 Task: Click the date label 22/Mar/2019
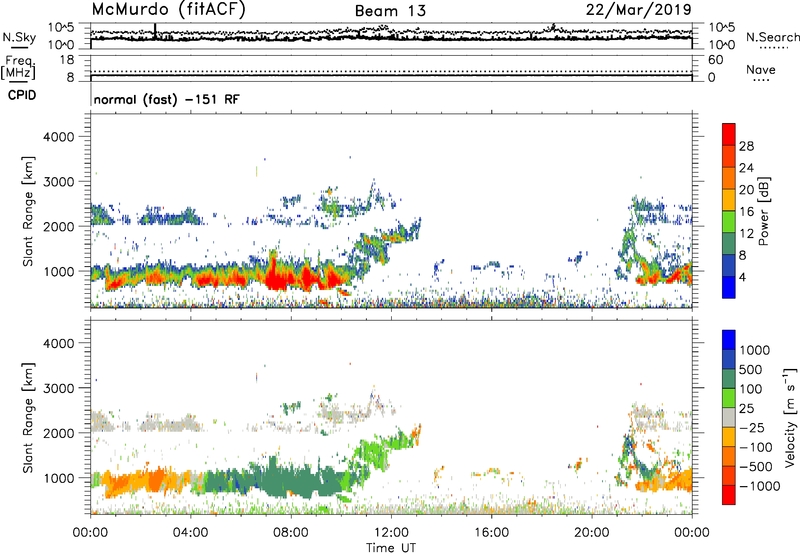point(638,10)
